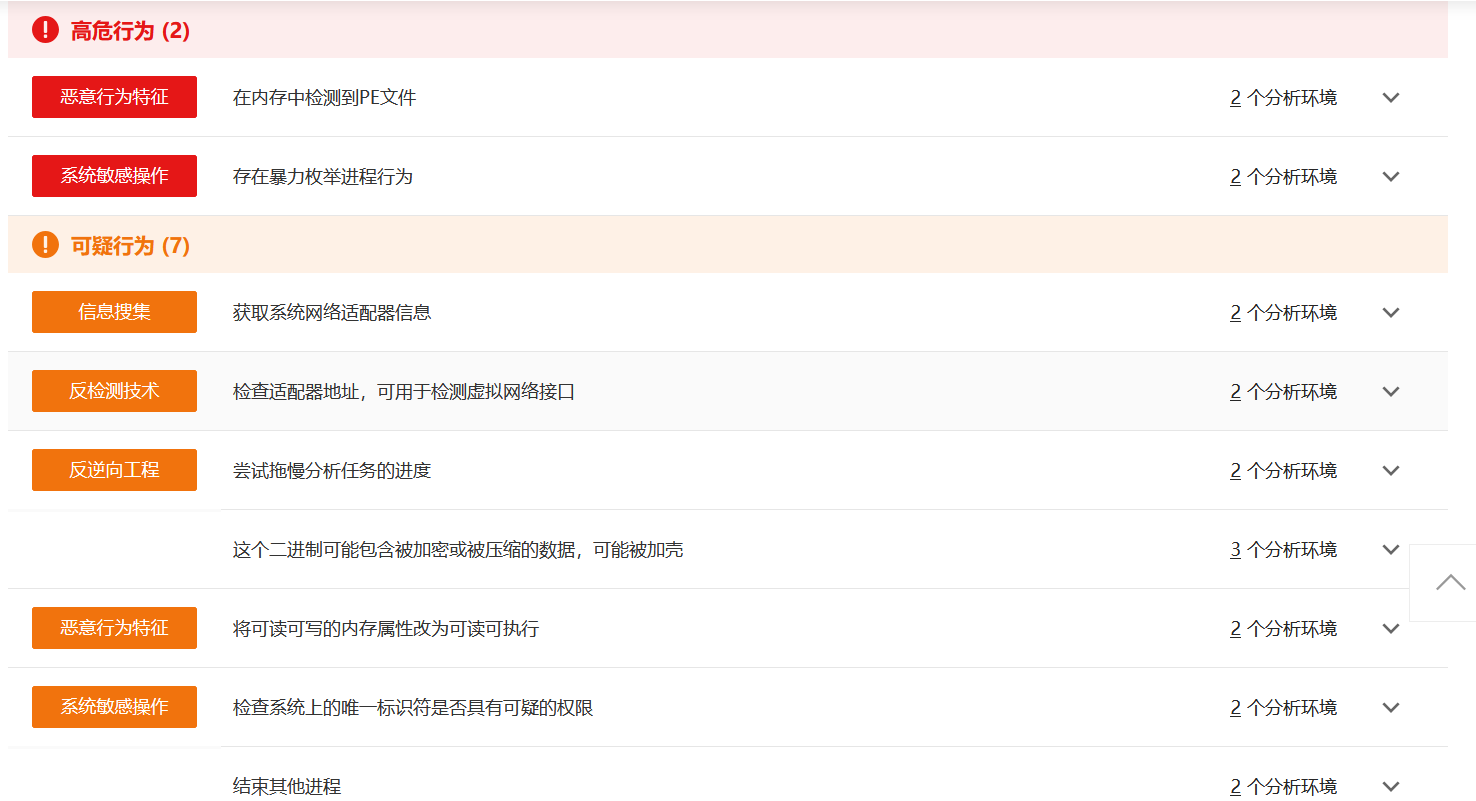Expand the 在内存中检测到PE文件 row chevron
Screen dimensions: 1476x801
pyautogui.click(x=1390, y=98)
